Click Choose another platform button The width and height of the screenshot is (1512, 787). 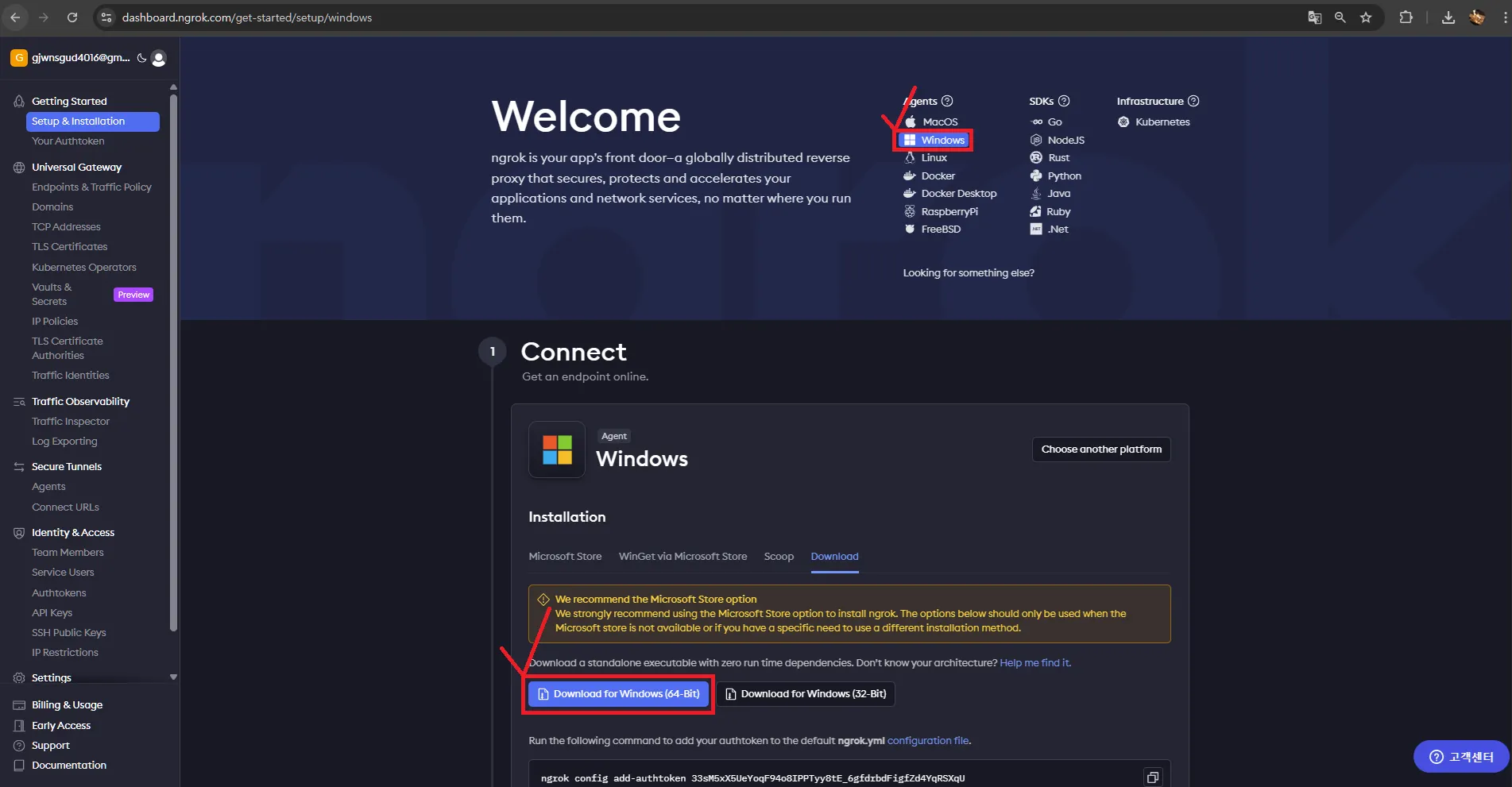[x=1101, y=449]
